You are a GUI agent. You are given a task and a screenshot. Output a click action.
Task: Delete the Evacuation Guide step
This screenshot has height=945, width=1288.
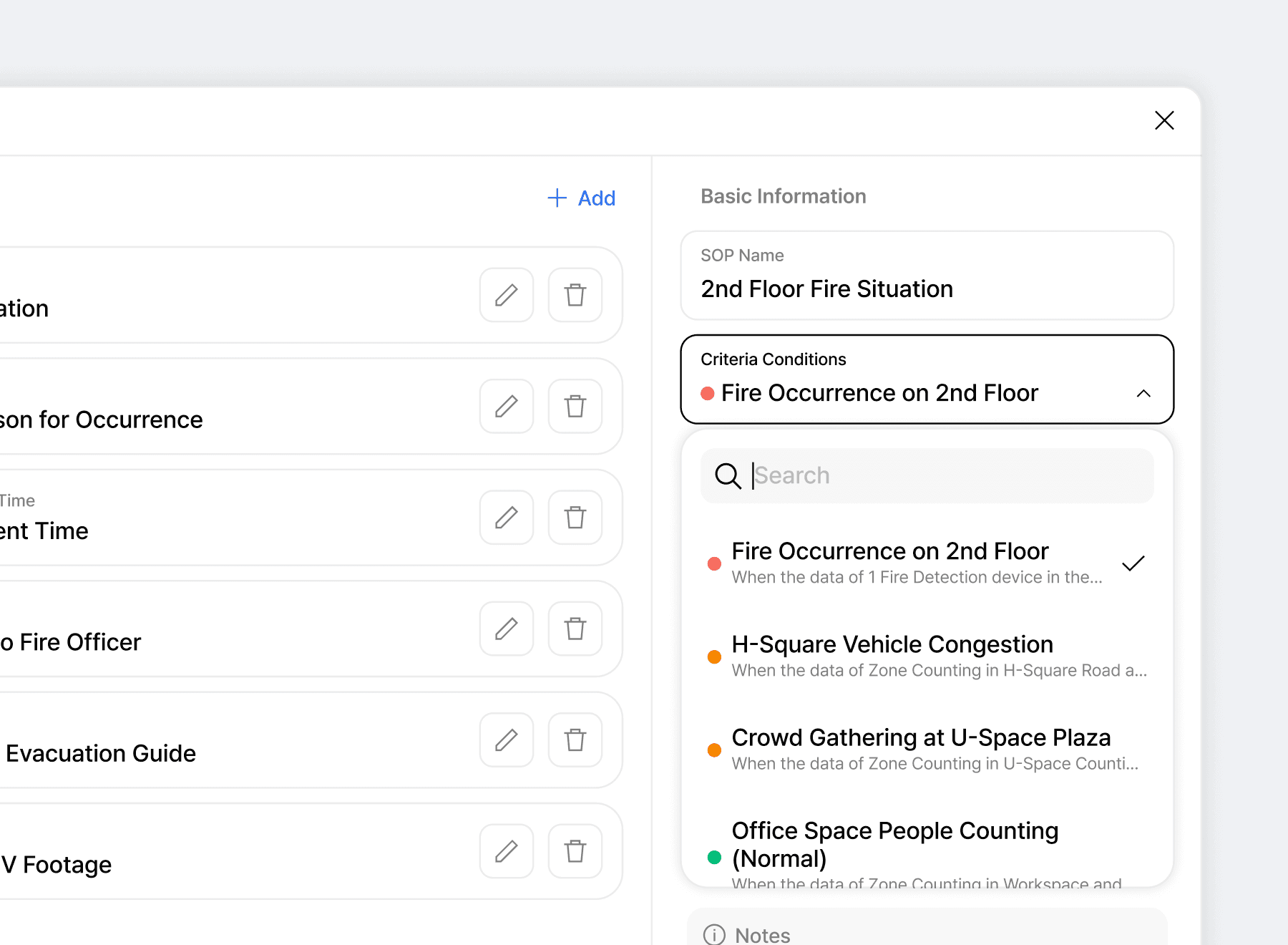coord(575,740)
